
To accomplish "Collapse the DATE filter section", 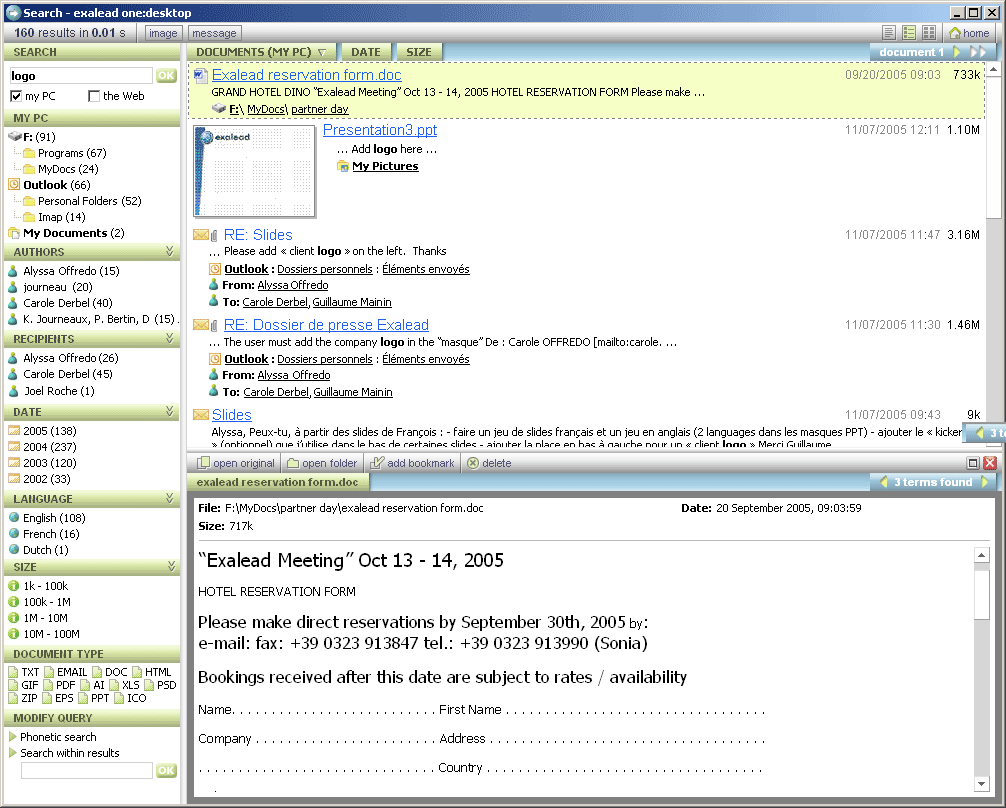I will pos(171,411).
